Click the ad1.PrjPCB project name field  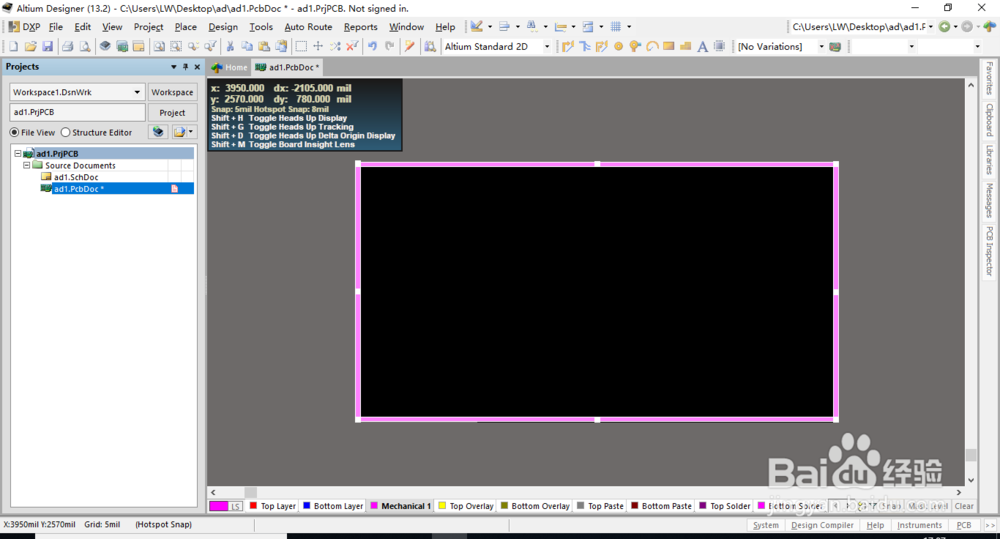pyautogui.click(x=77, y=112)
